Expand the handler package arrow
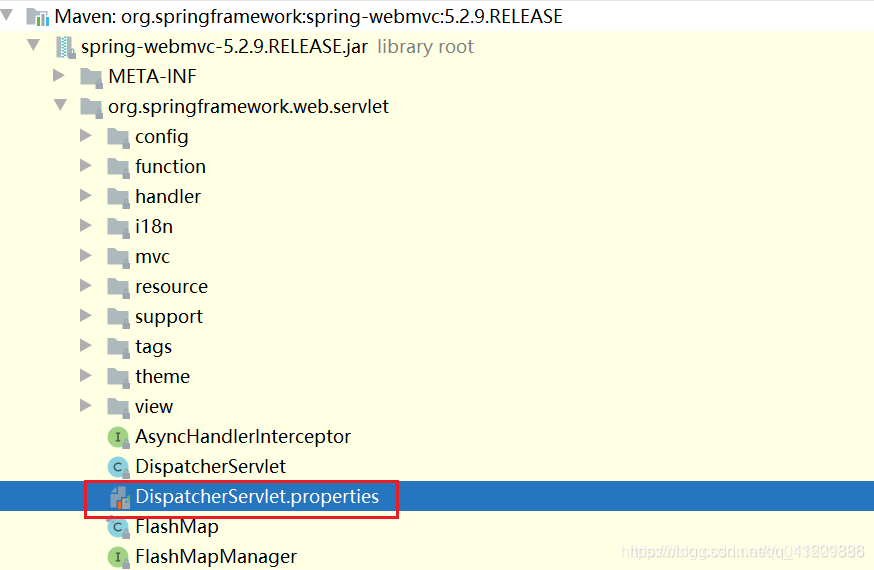The image size is (874, 570). click(86, 196)
